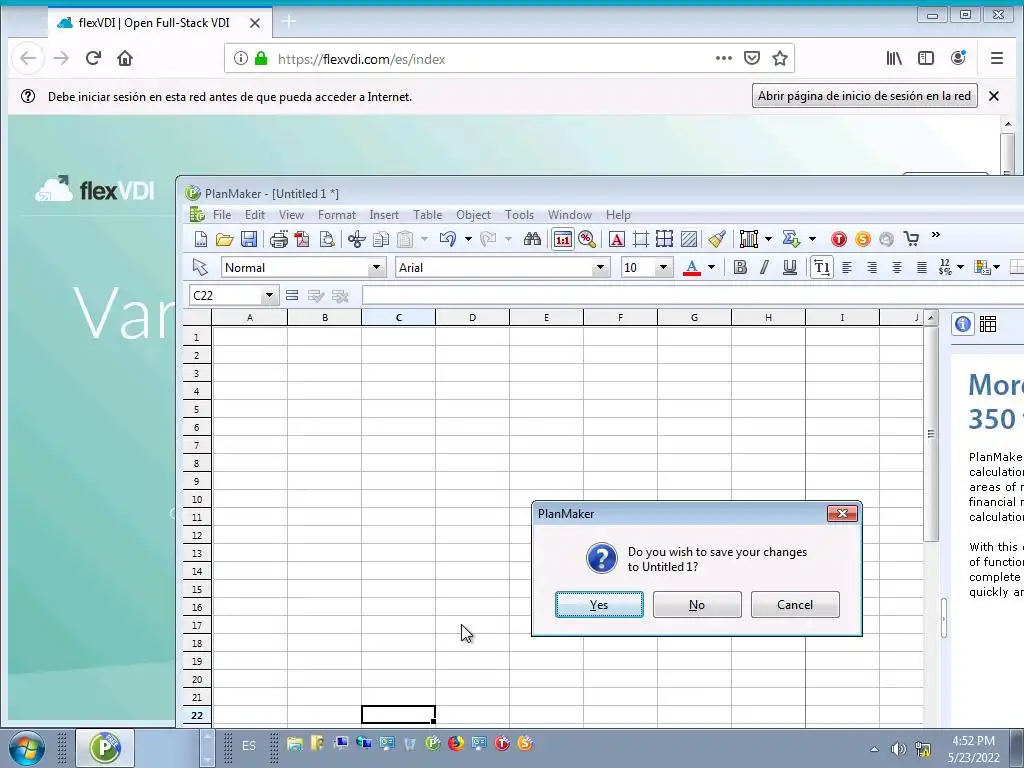Open the font color dropdown arrow
Screen dimensions: 1024x768
point(711,267)
